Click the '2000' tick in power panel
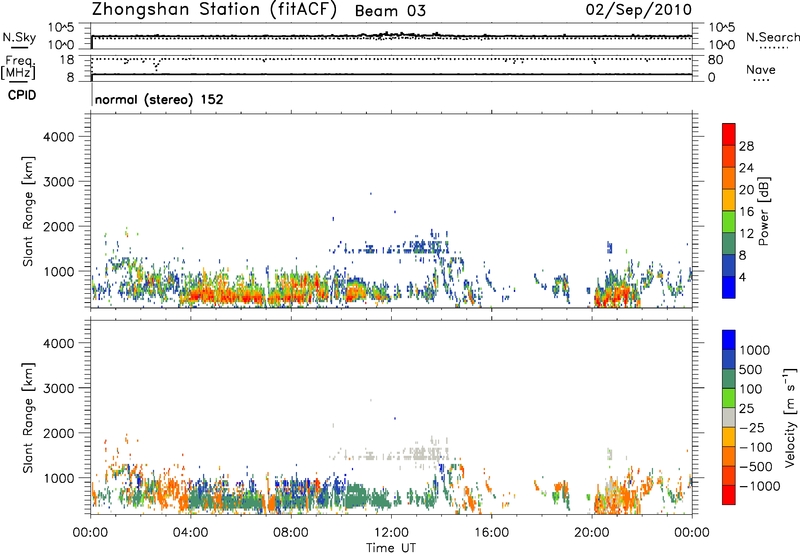800x554 pixels. tap(58, 226)
